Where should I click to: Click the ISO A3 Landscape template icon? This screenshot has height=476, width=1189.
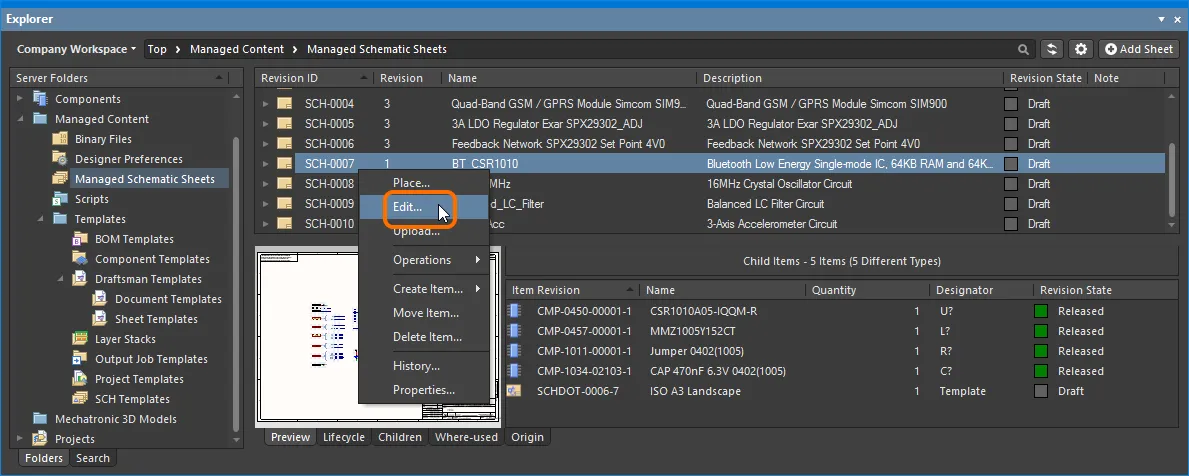click(515, 391)
